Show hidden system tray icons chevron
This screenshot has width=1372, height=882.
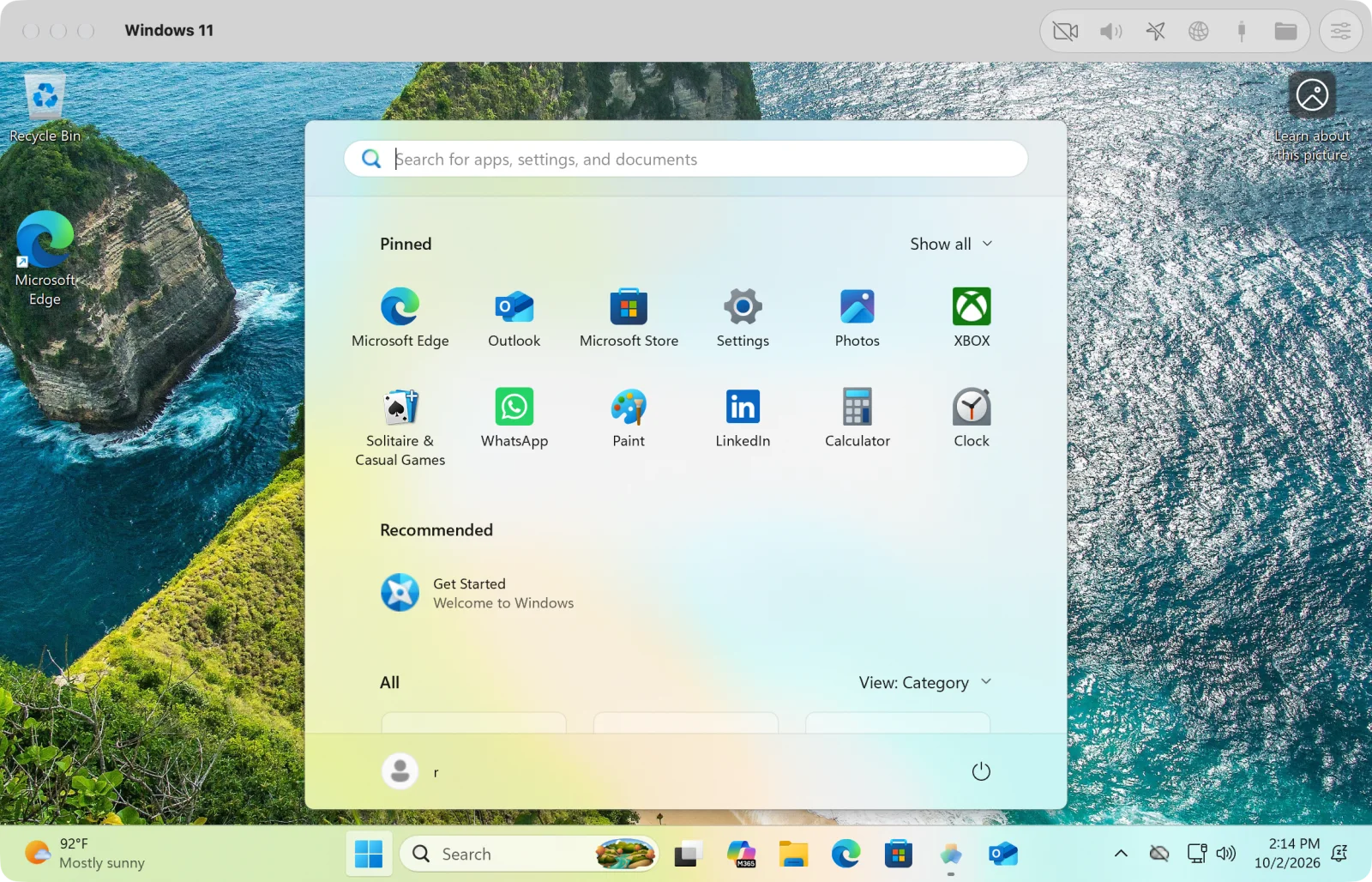coord(1121,853)
